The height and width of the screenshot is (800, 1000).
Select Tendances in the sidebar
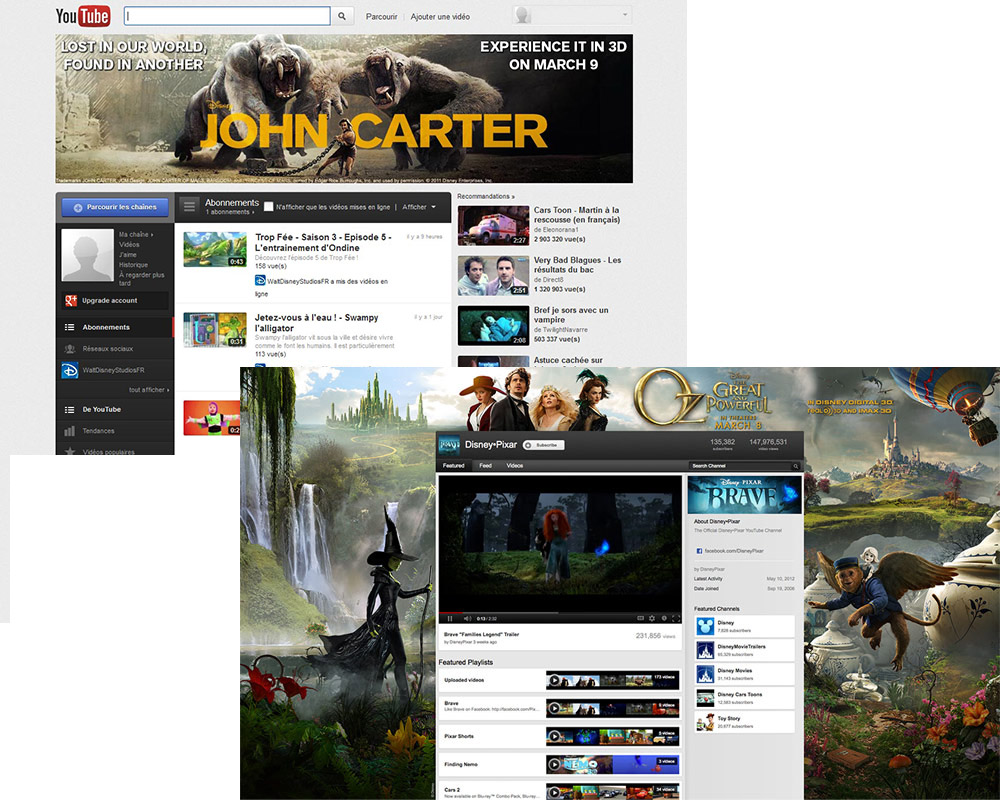115,431
